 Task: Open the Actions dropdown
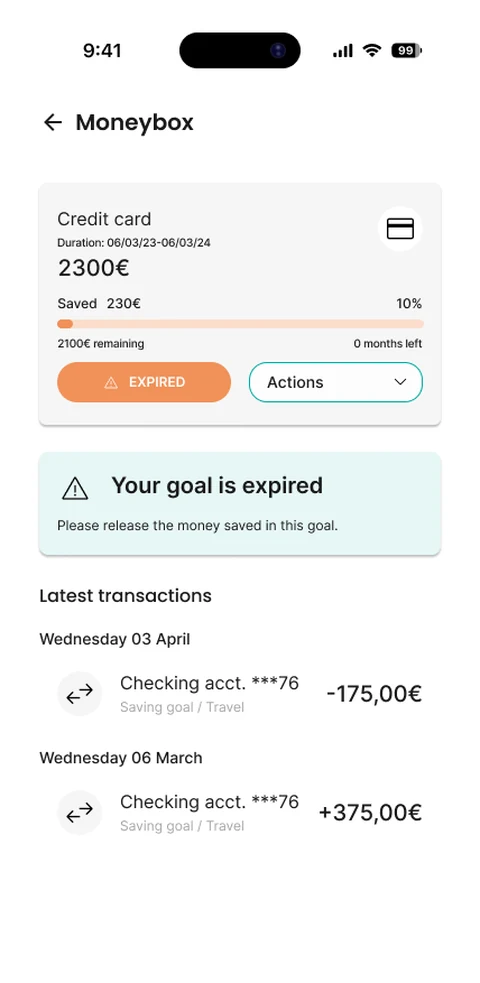336,382
